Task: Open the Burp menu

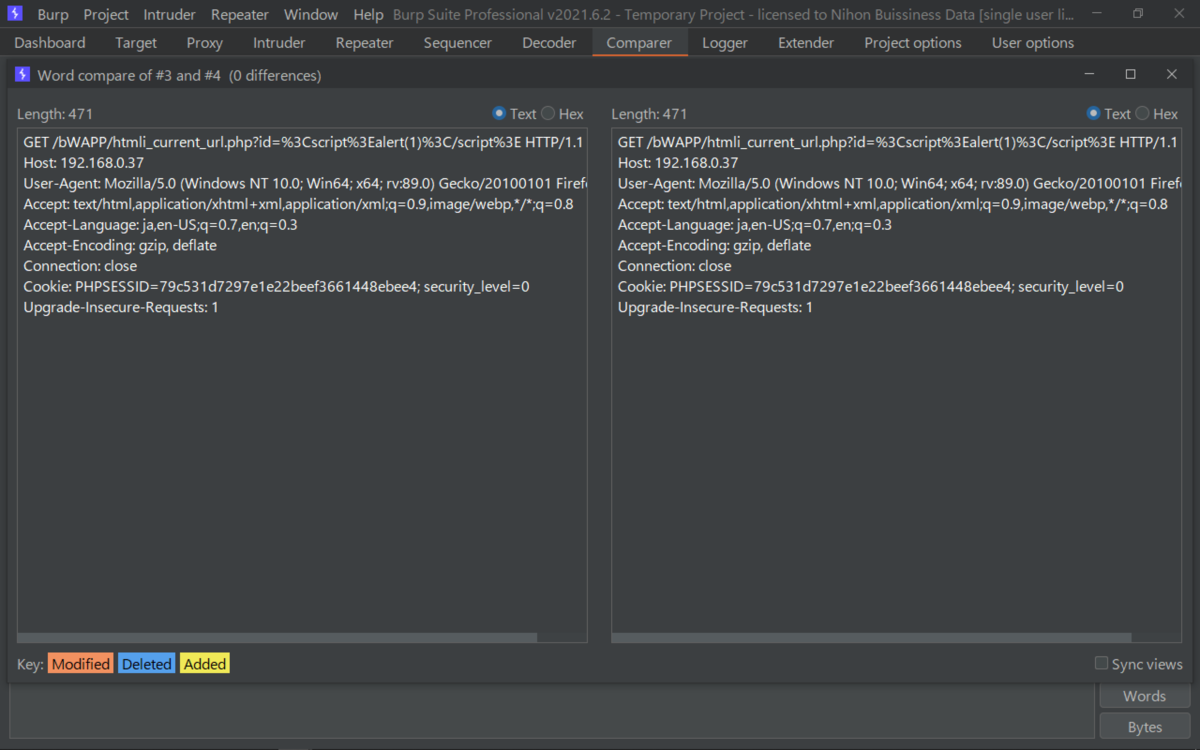Action: point(53,15)
